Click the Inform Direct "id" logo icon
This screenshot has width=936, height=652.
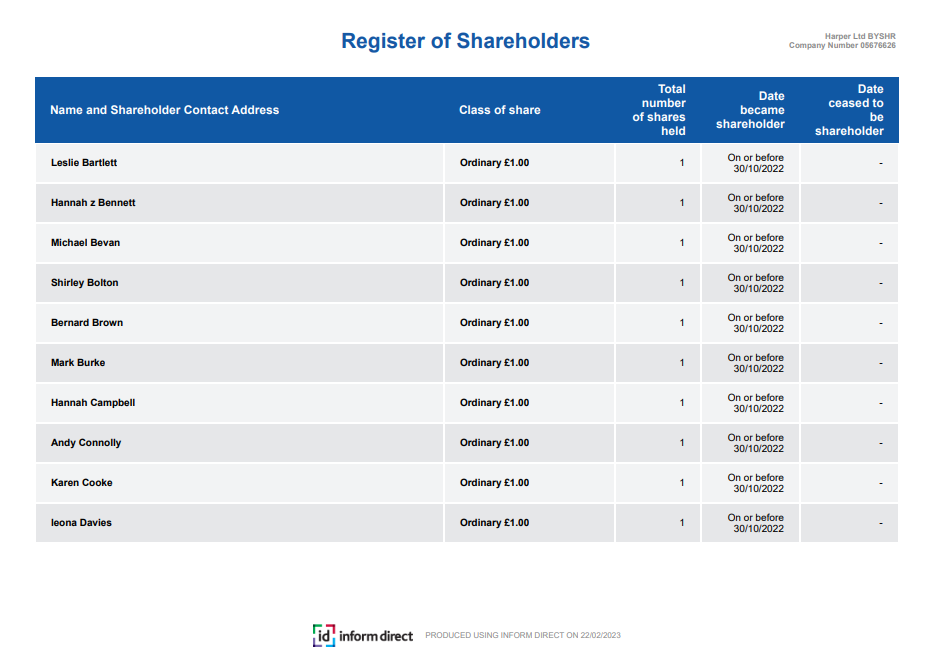tap(323, 635)
